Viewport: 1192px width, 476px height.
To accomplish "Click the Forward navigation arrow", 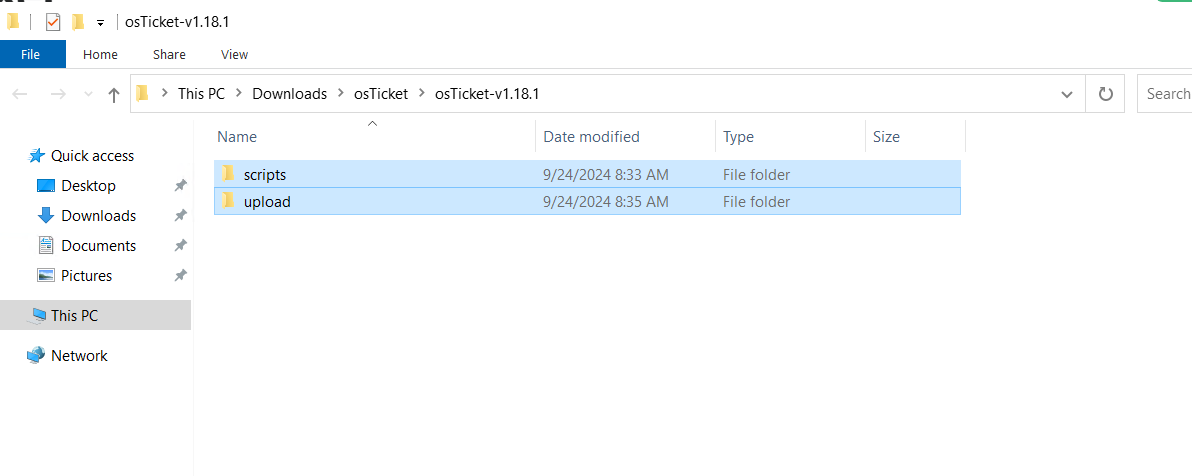I will (x=57, y=94).
